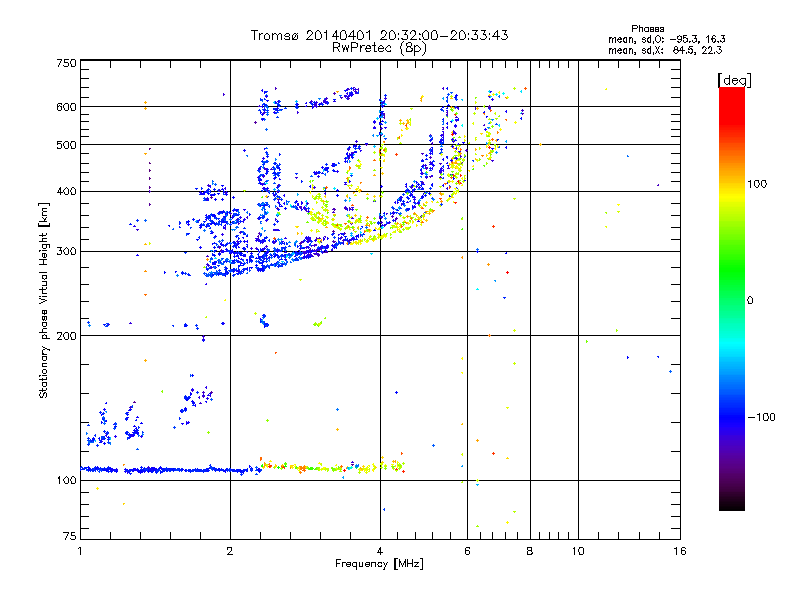The image size is (800, 600).
Task: Click the 'mean, sd,X: 84.5, 22.3' line
Action: click(665, 50)
